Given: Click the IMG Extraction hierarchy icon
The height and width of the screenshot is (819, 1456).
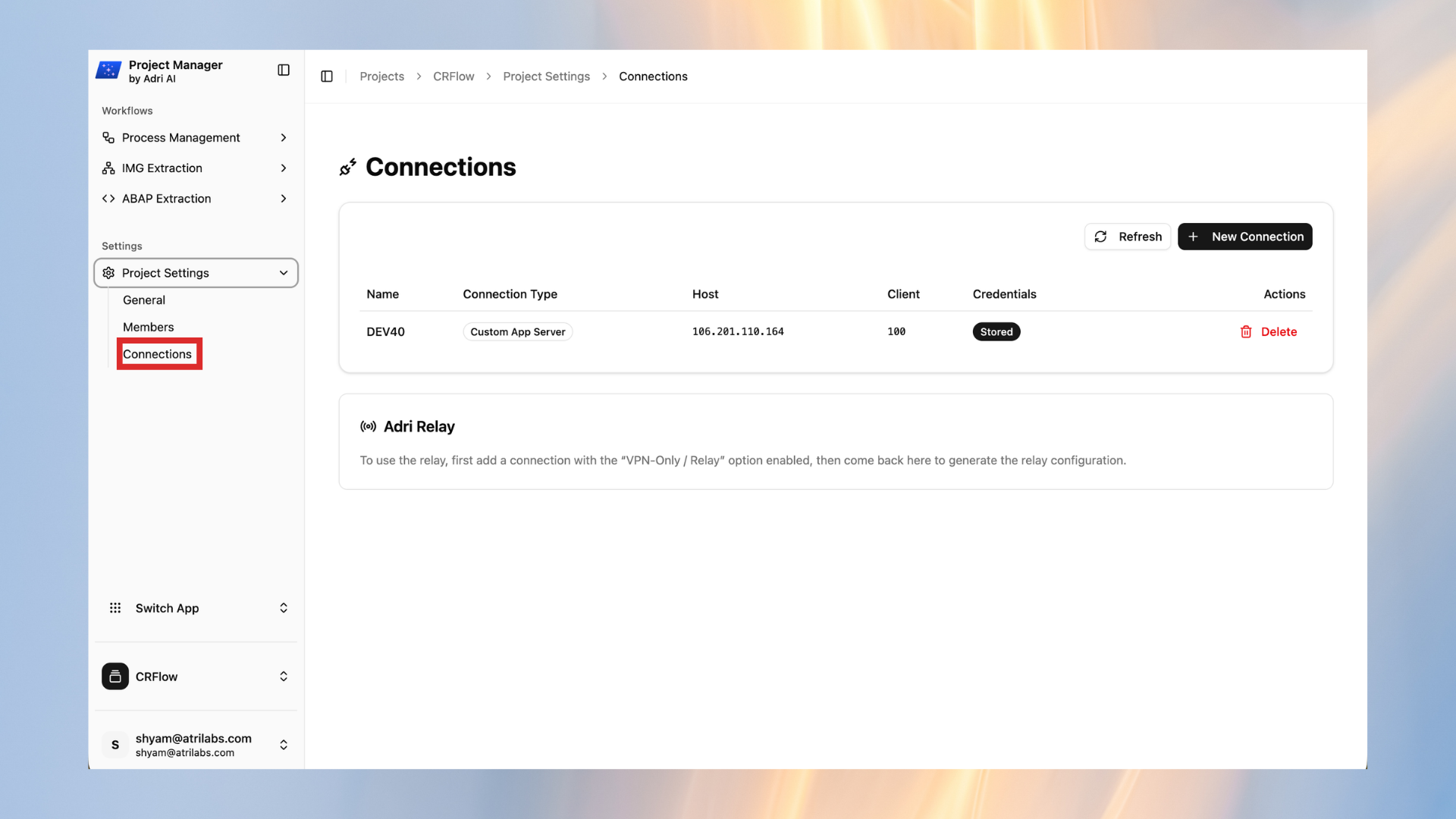Looking at the screenshot, I should pyautogui.click(x=108, y=168).
